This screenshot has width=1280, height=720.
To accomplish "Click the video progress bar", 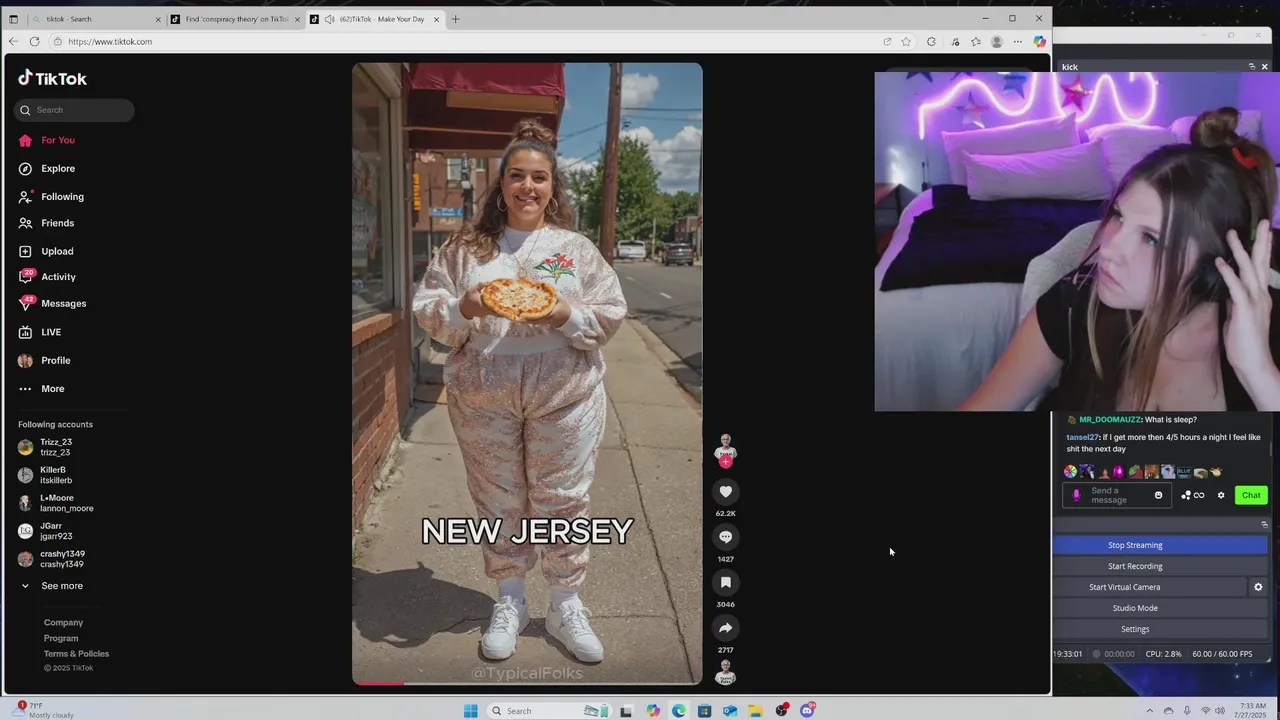I will [527, 684].
